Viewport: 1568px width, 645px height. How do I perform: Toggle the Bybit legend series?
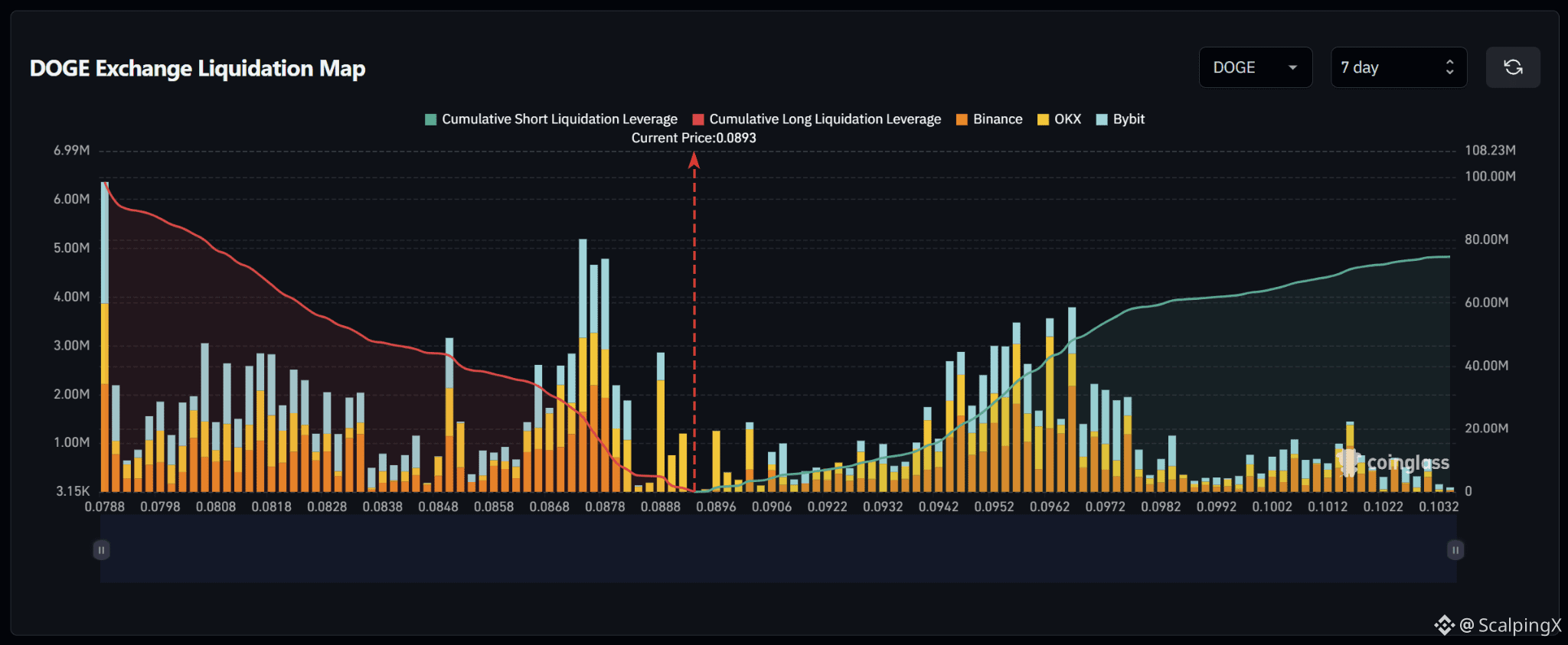coord(1120,119)
